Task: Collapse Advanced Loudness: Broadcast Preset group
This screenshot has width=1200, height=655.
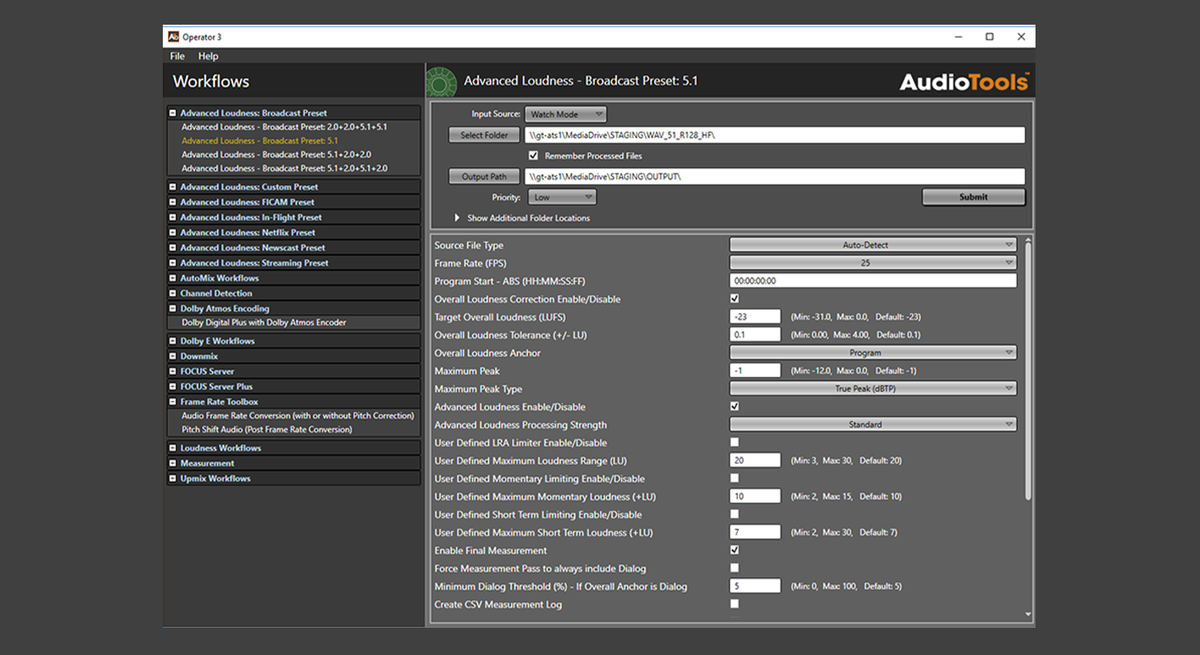Action: pos(173,113)
